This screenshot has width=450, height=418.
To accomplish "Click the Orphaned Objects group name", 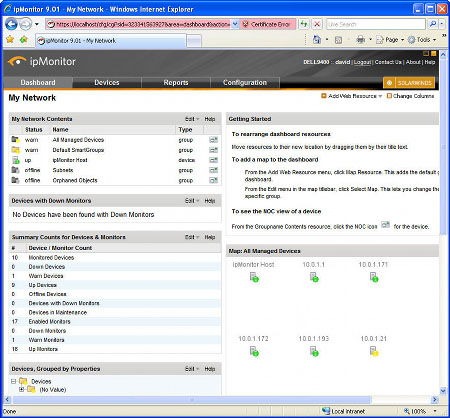I will (x=75, y=180).
